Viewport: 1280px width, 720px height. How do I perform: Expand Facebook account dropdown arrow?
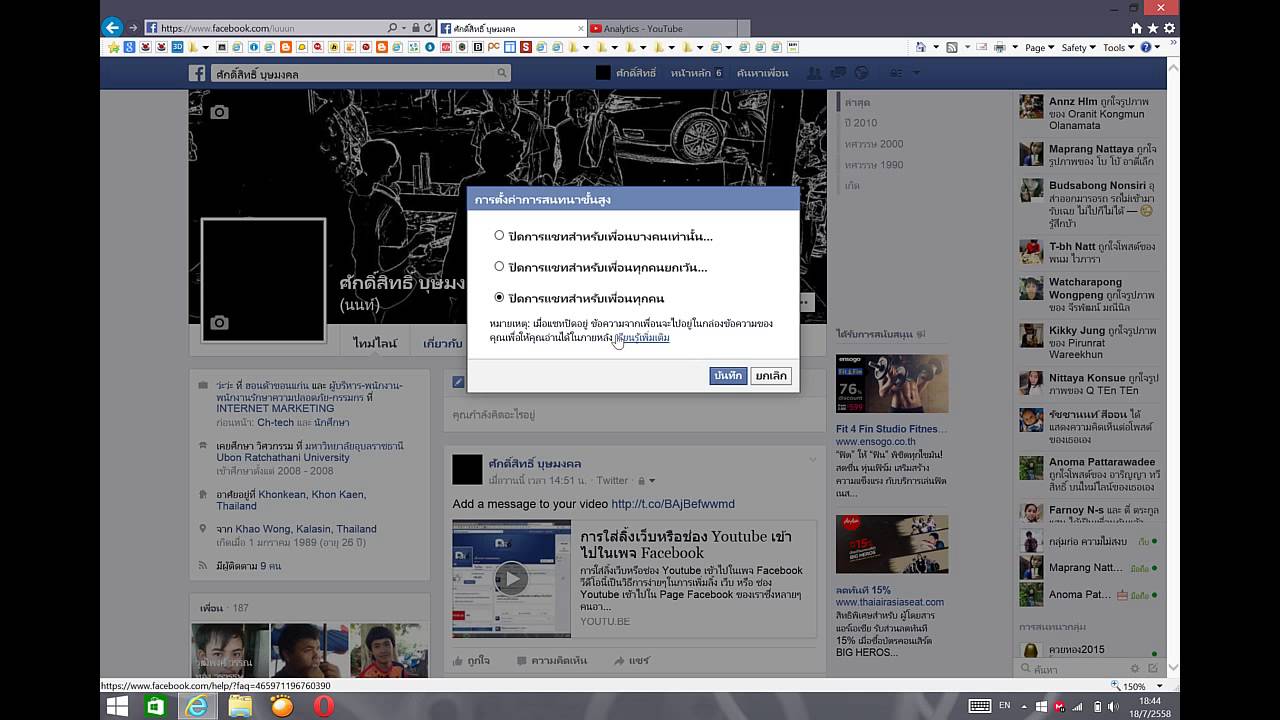click(914, 74)
